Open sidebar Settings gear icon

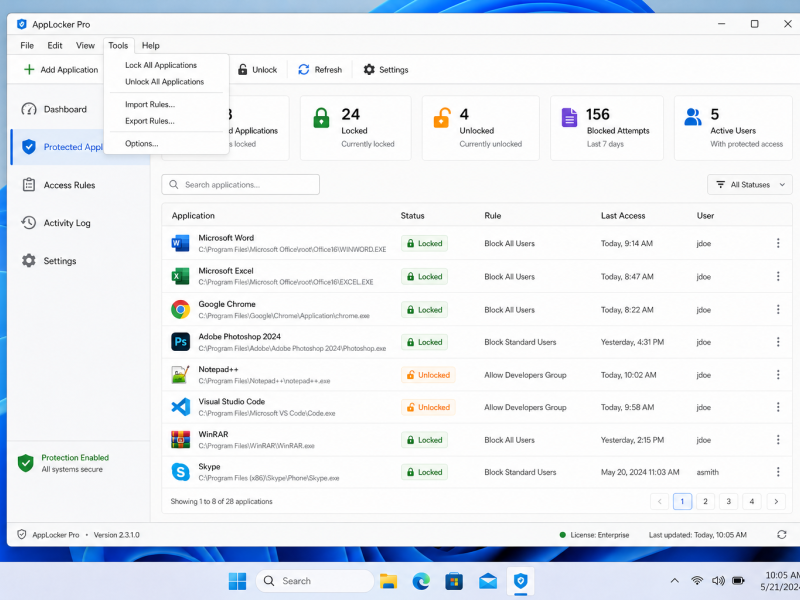click(x=29, y=261)
